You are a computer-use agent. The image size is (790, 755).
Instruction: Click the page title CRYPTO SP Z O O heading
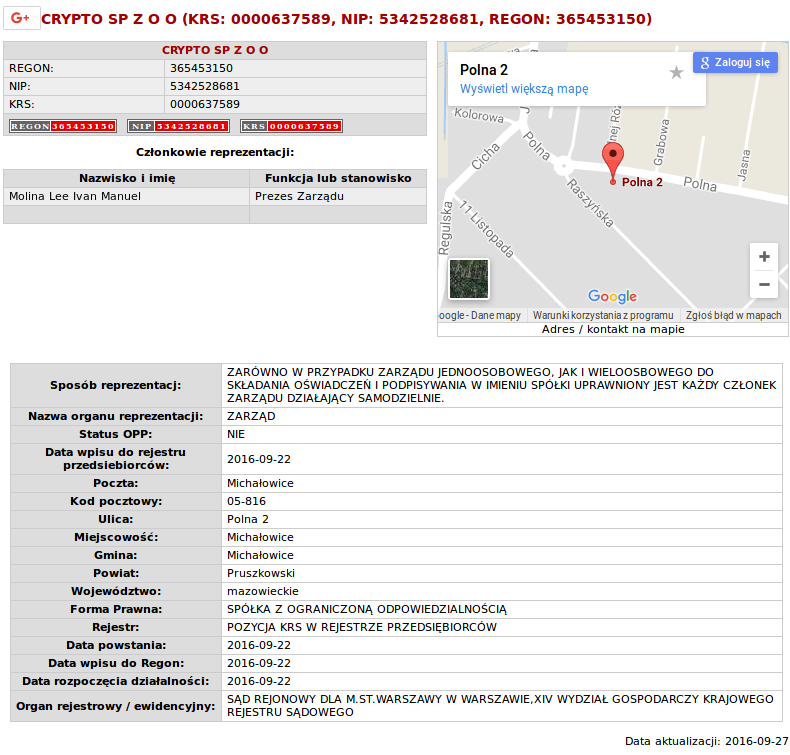click(x=346, y=19)
